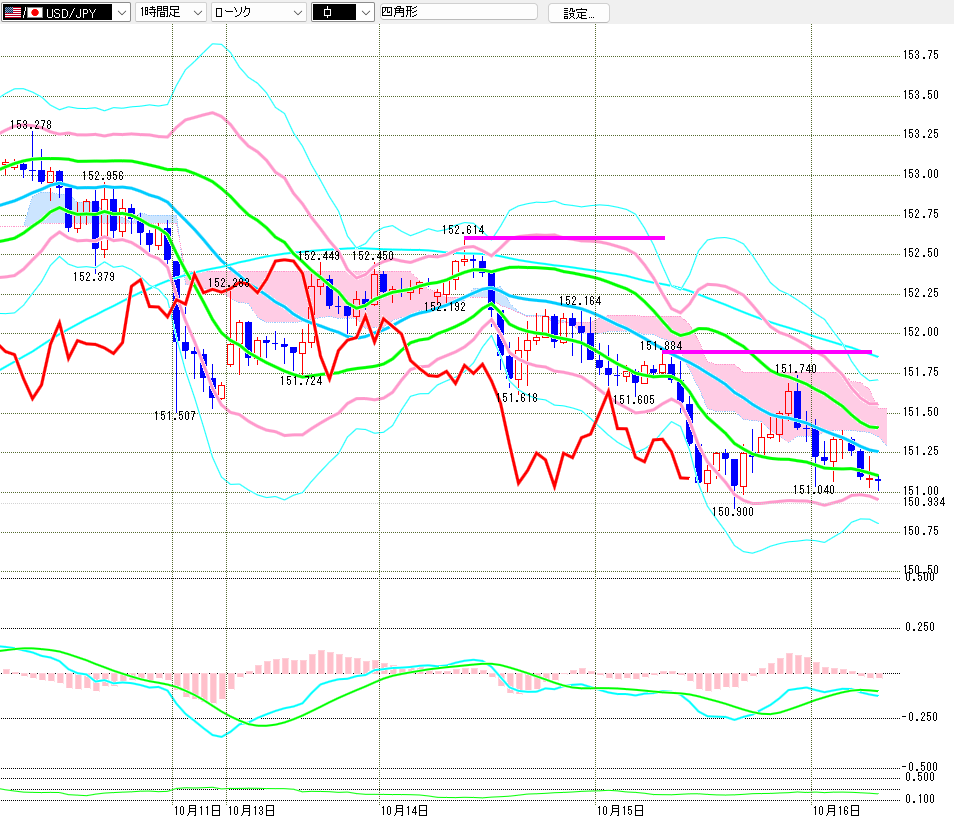
Task: Click the 153.00 level on price axis
Action: [922, 174]
